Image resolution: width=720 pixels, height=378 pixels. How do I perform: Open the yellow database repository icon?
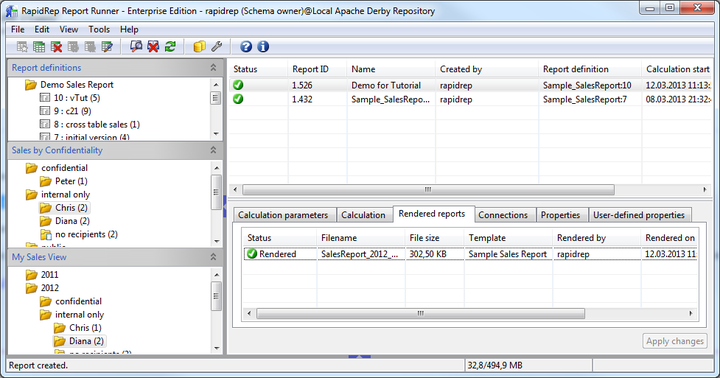pos(199,46)
